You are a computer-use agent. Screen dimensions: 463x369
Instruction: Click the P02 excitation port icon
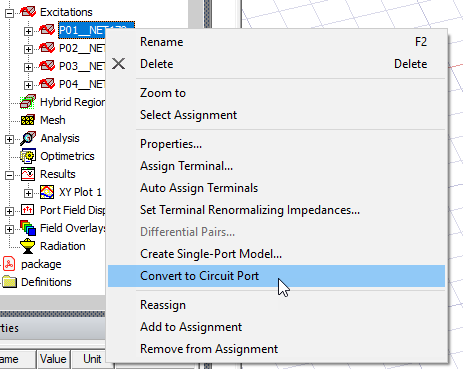pyautogui.click(x=47, y=48)
